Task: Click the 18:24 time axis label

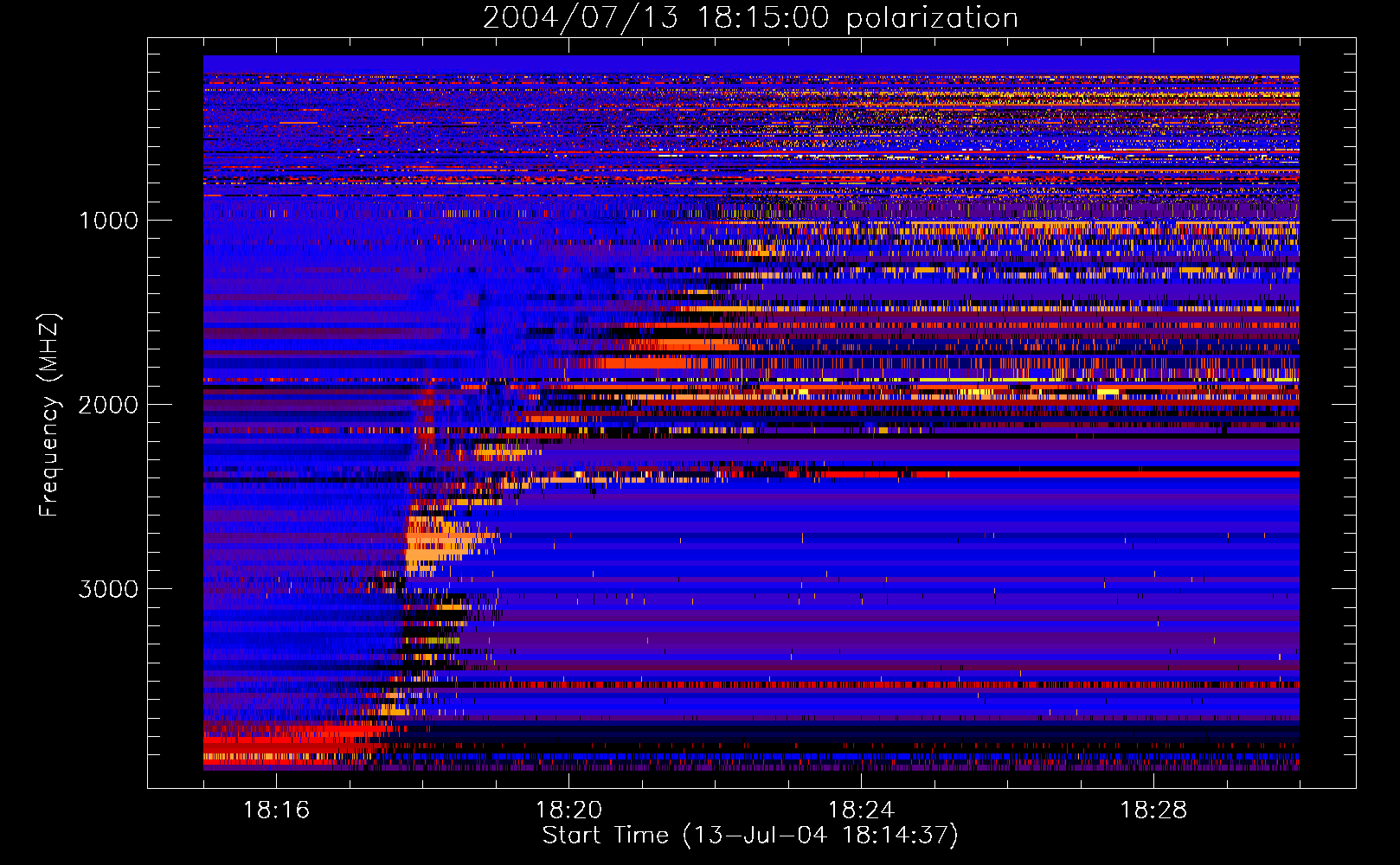Action: pos(861,810)
